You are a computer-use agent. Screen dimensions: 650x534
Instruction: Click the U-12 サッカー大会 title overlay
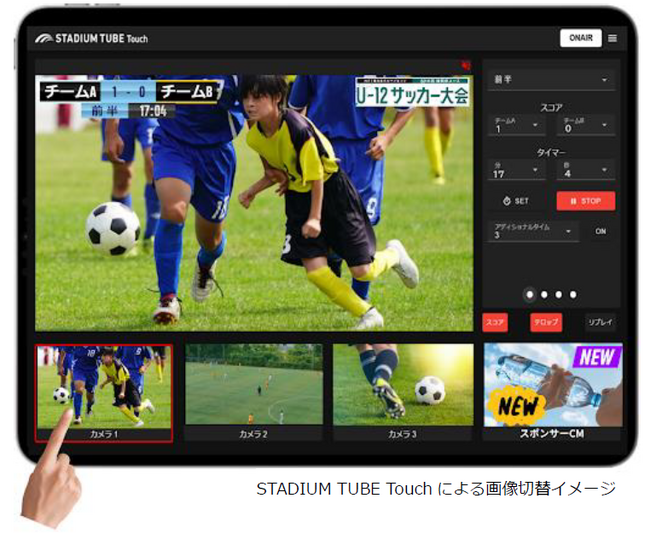[x=412, y=92]
